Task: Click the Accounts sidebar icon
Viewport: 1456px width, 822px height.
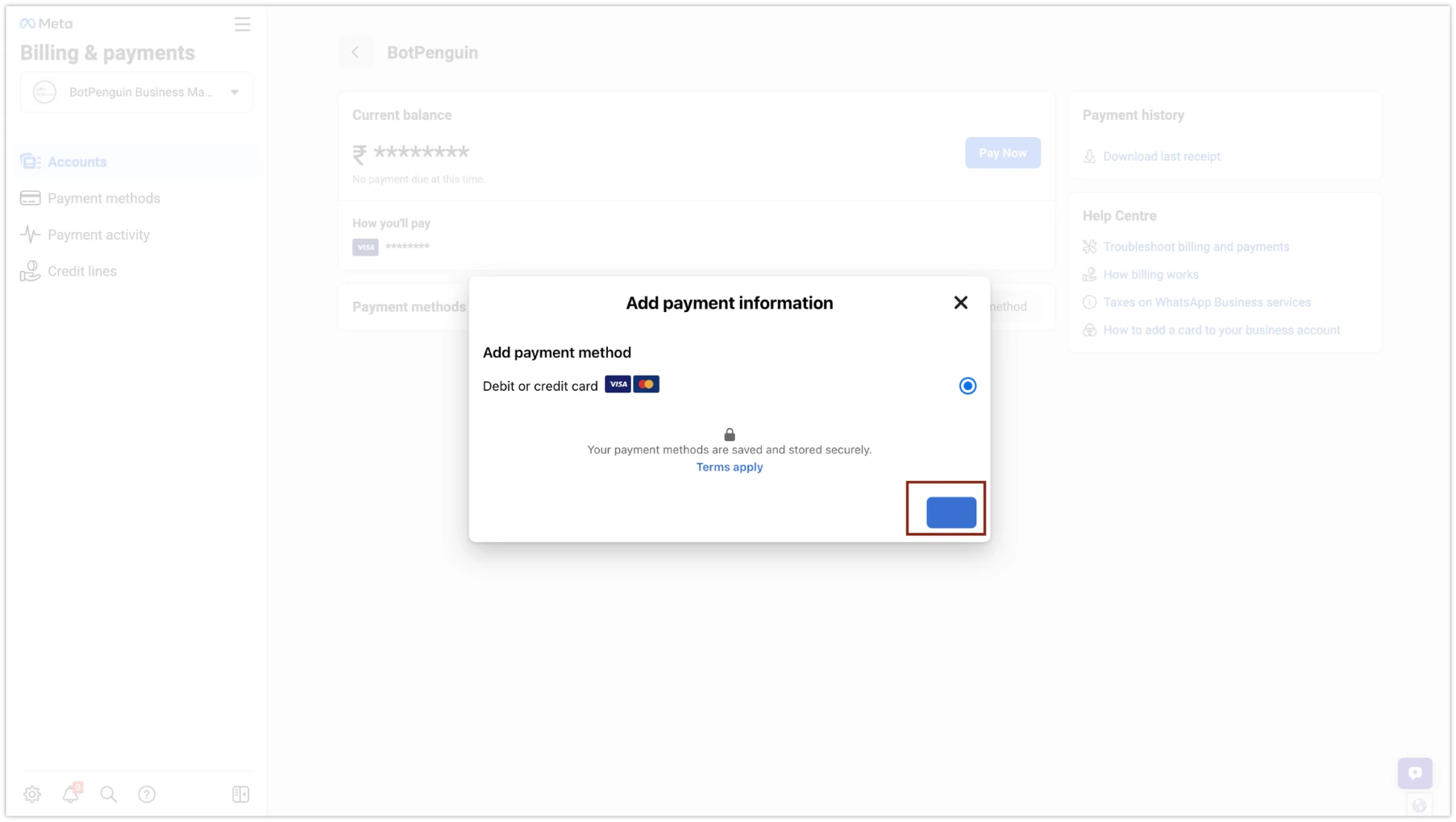Action: point(31,162)
